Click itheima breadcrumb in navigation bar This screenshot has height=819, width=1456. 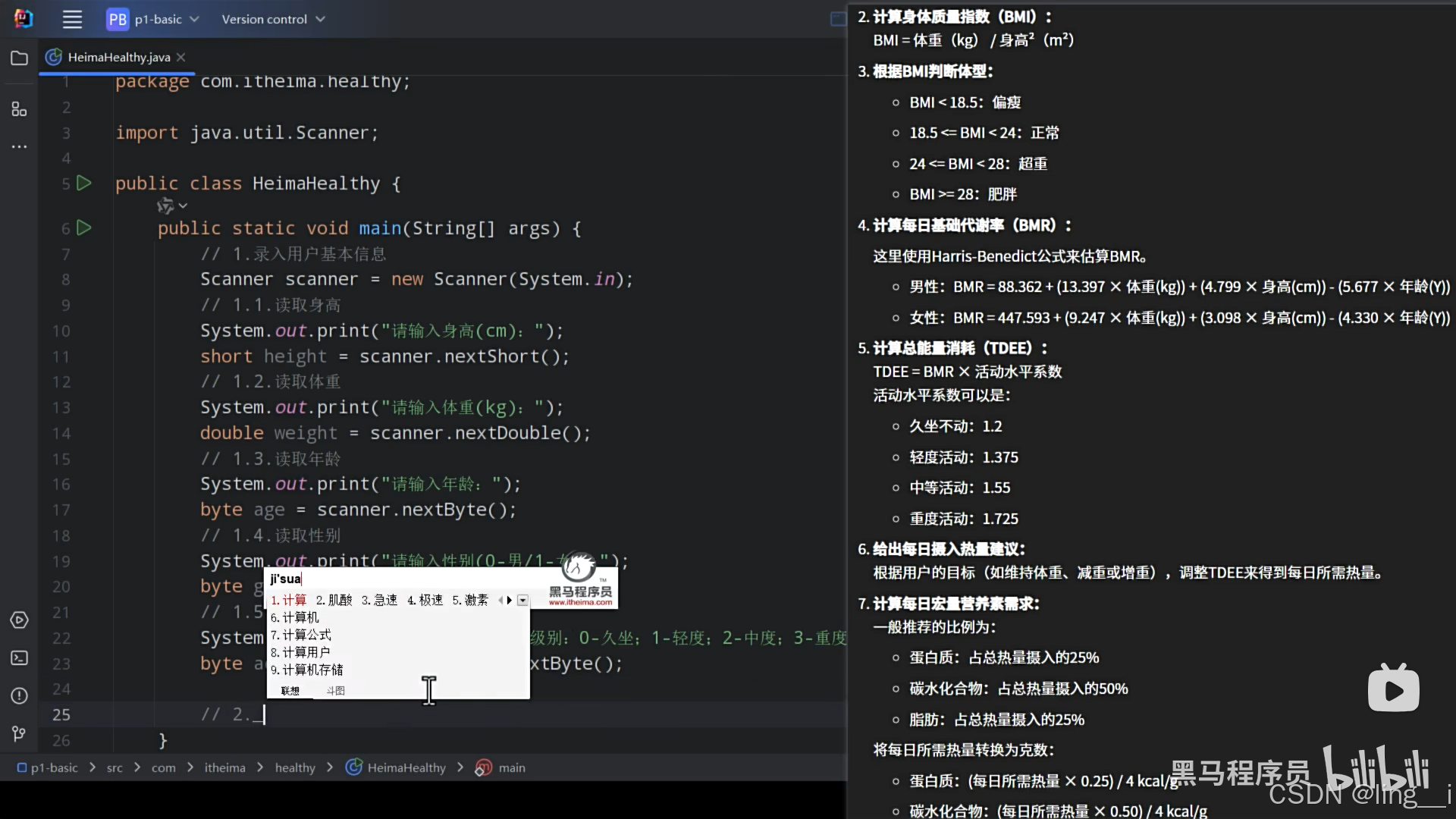click(x=224, y=767)
